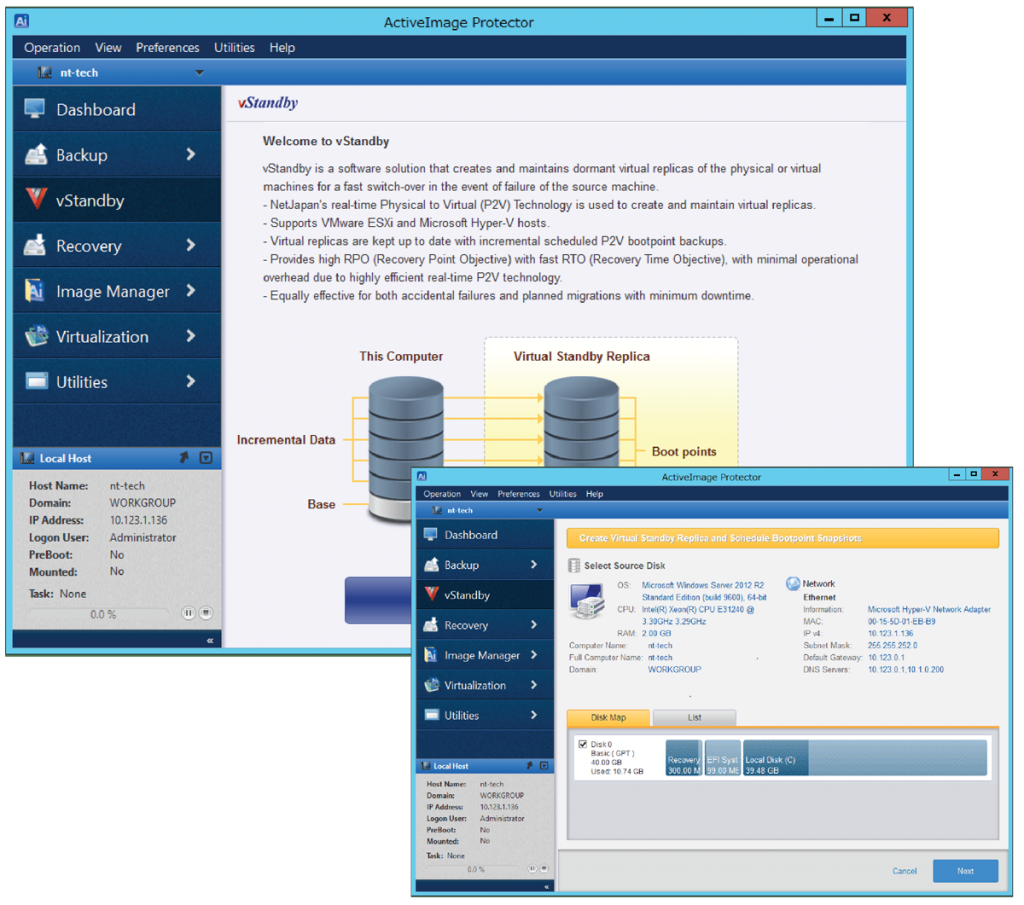Switch to the List tab

coord(694,717)
